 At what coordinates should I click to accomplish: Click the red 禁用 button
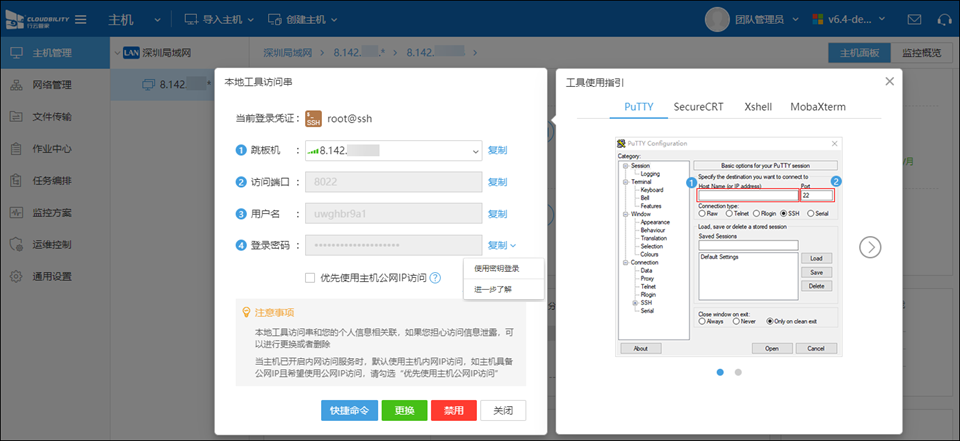pos(453,410)
